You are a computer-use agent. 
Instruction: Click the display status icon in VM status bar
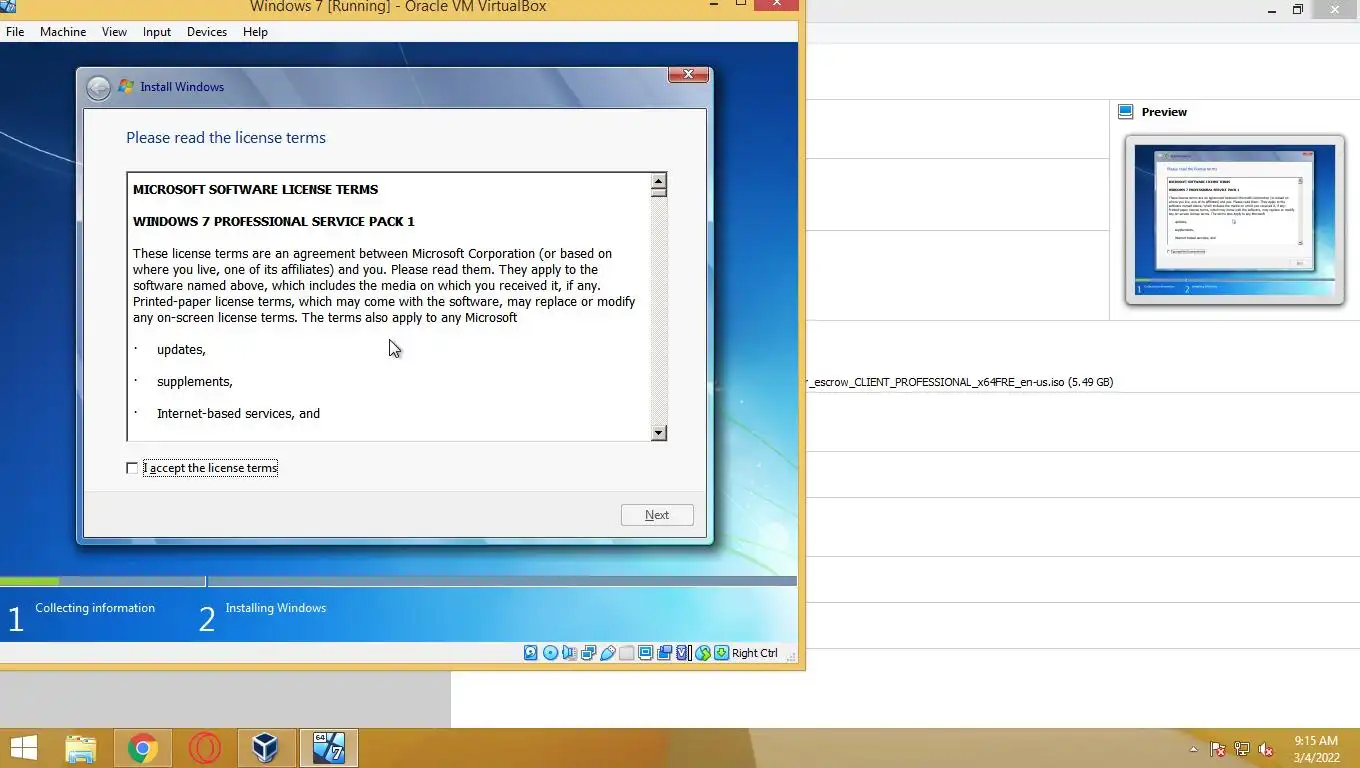tap(645, 653)
